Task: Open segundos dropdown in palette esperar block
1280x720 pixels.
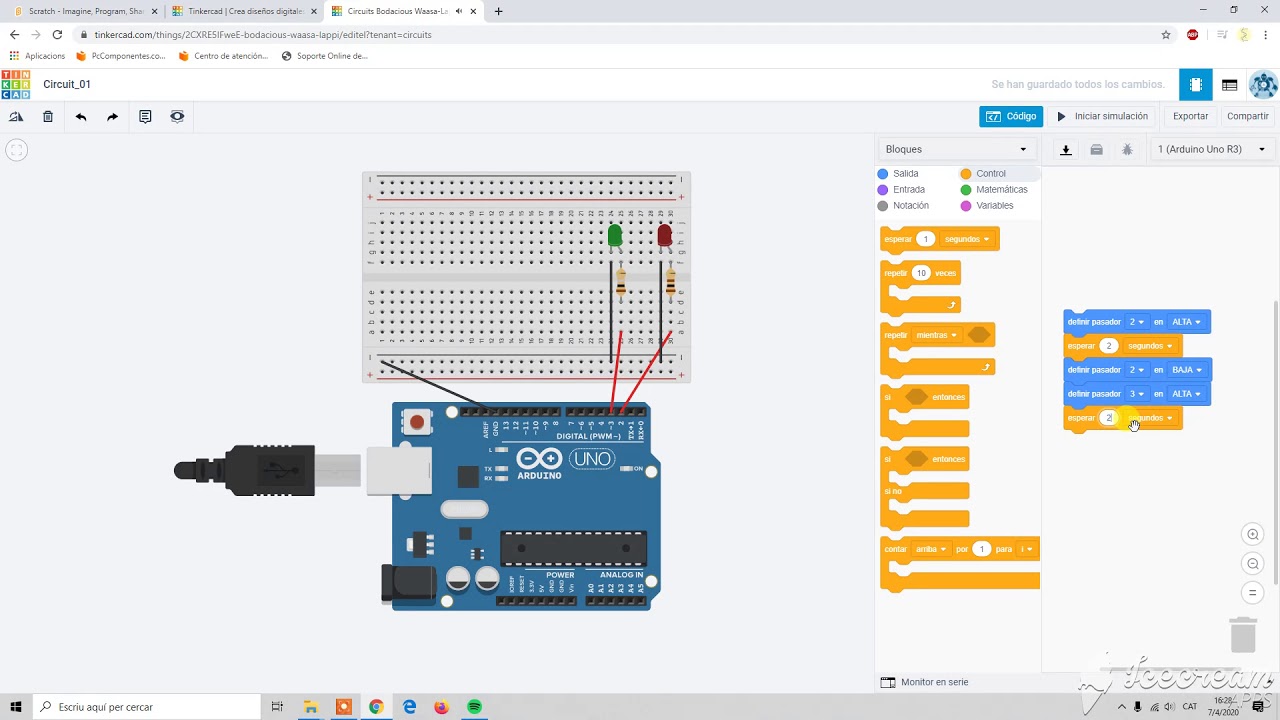Action: point(967,239)
